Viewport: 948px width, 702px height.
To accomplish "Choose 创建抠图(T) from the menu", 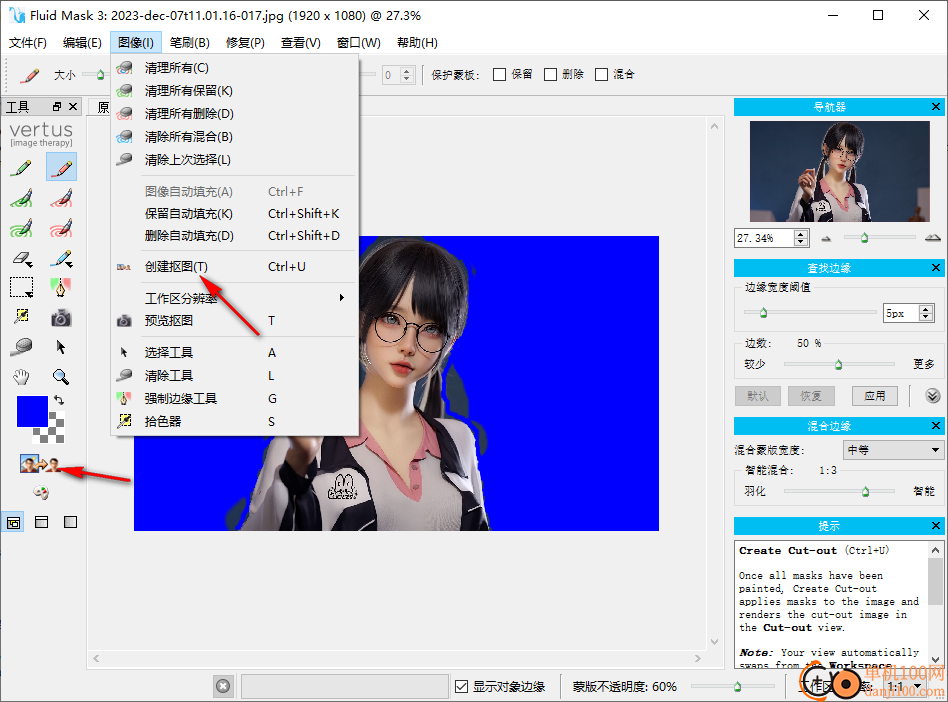I will click(x=235, y=267).
